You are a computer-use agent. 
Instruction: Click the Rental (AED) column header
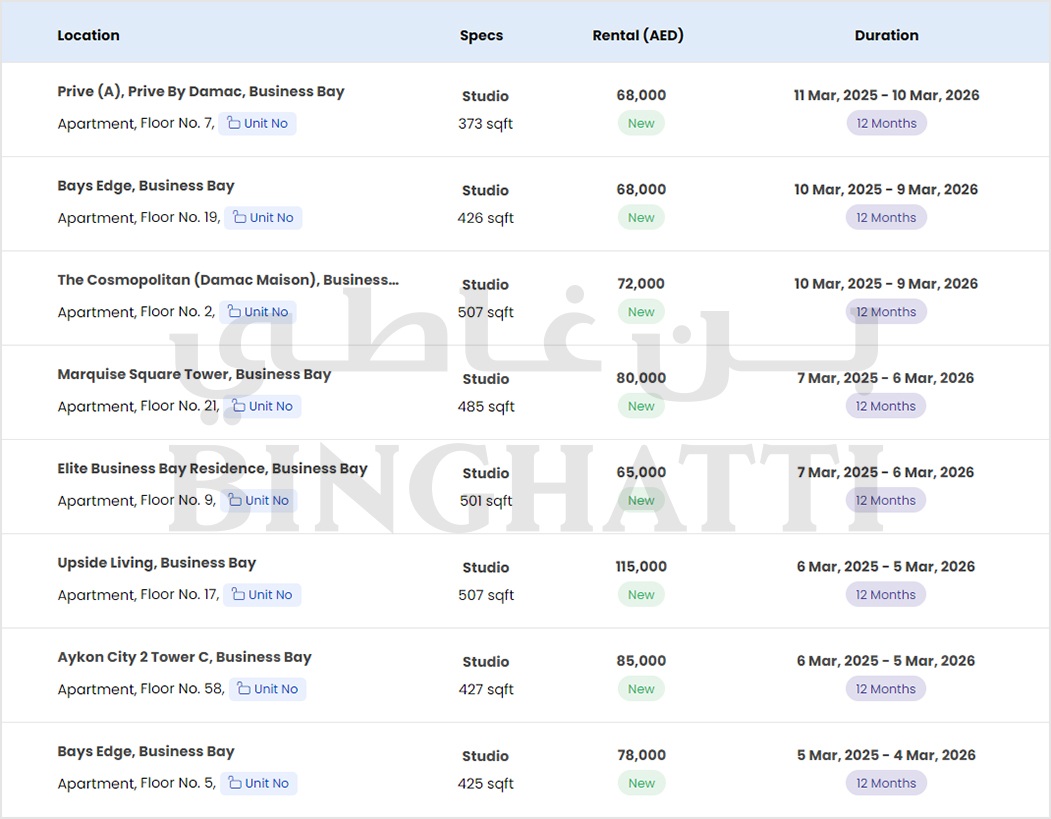pos(638,35)
